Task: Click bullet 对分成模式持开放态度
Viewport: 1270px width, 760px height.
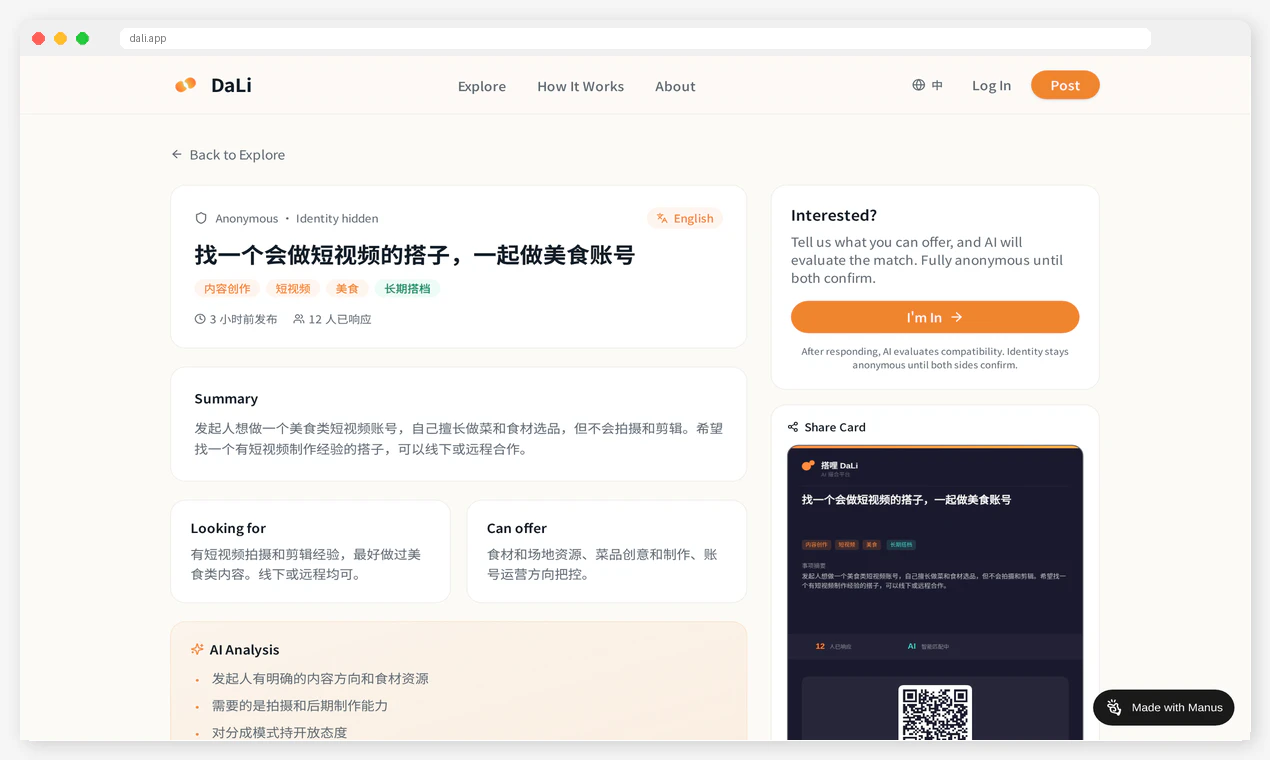Action: coord(280,733)
